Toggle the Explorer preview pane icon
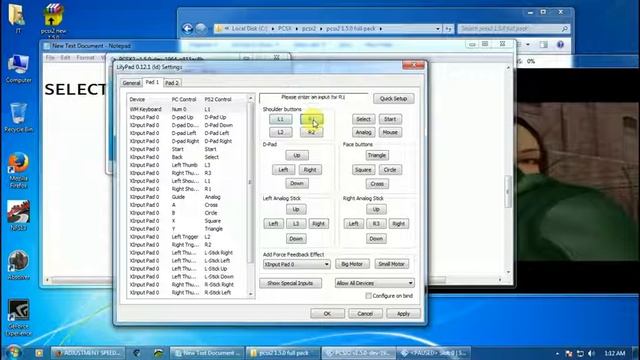The image size is (640, 360). pyautogui.click(x=544, y=44)
